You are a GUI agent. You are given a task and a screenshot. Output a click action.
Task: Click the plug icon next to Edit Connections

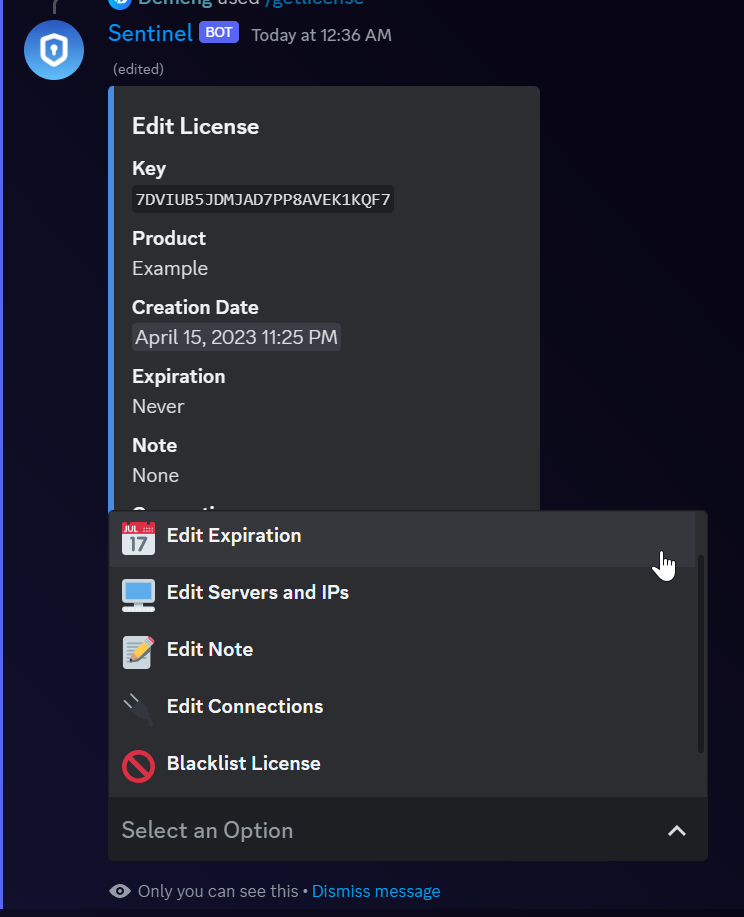click(x=138, y=708)
